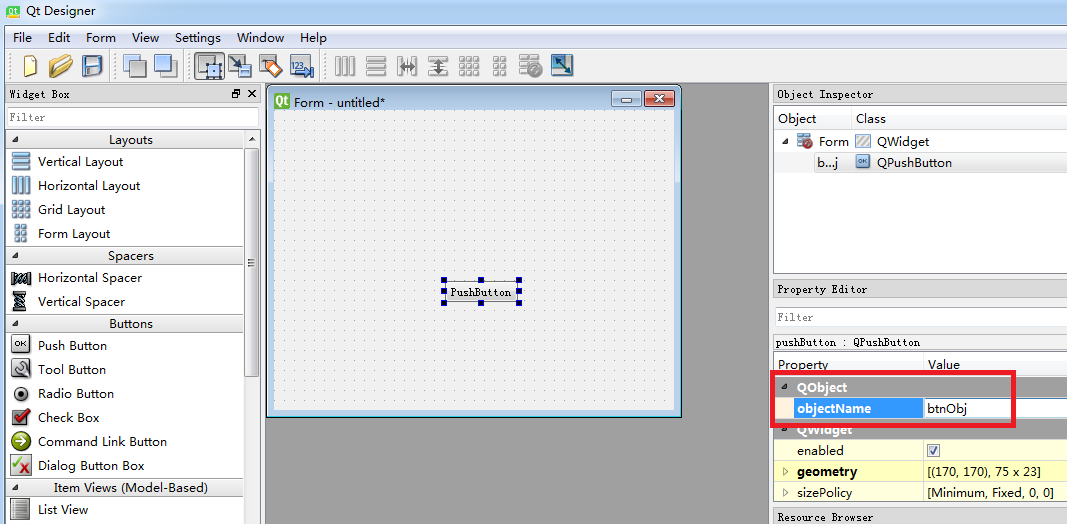1067x524 pixels.
Task: Click Lay Out Vertically in Splitter icon
Action: 438,66
